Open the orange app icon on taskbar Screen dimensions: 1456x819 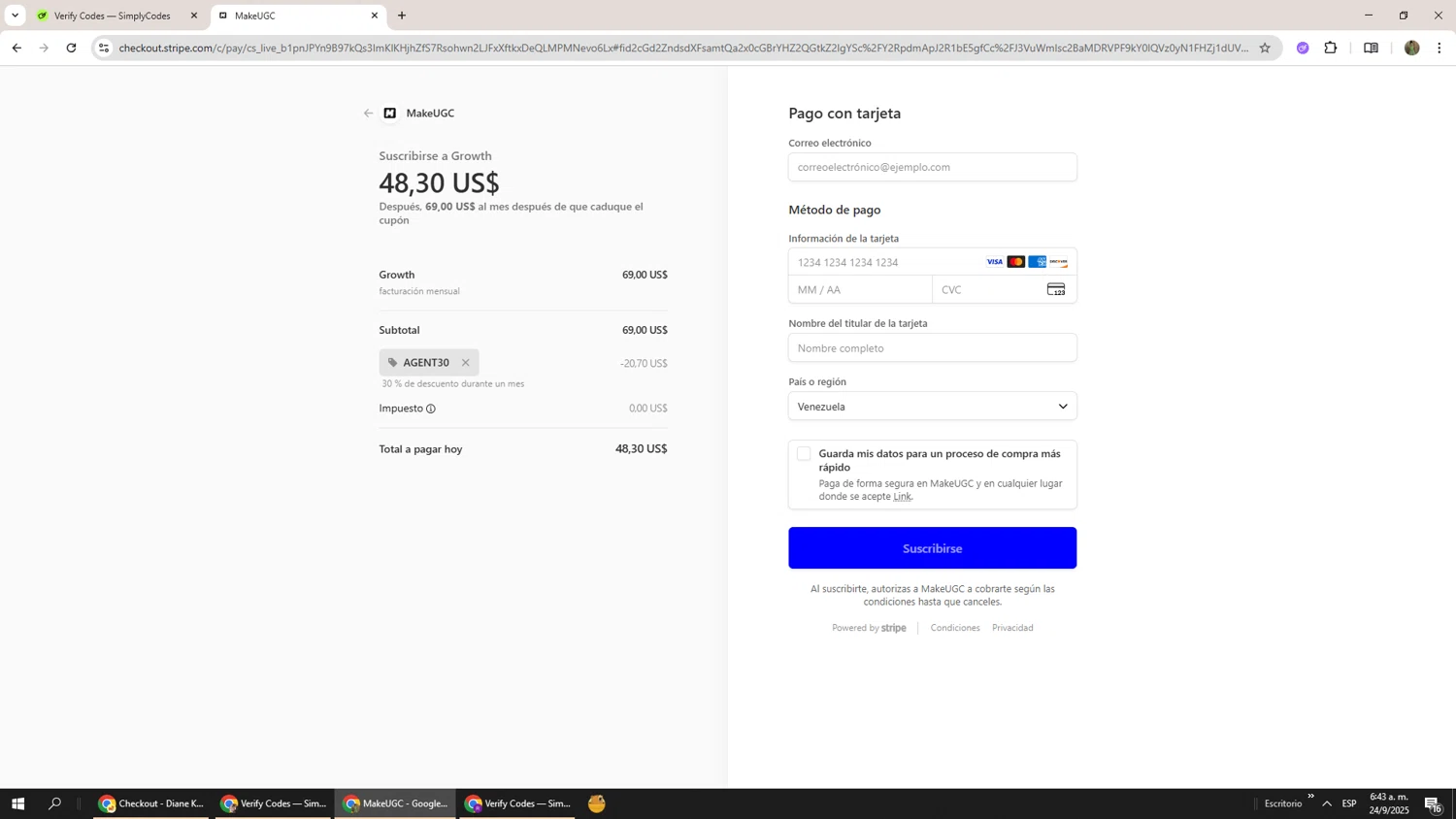point(597,803)
